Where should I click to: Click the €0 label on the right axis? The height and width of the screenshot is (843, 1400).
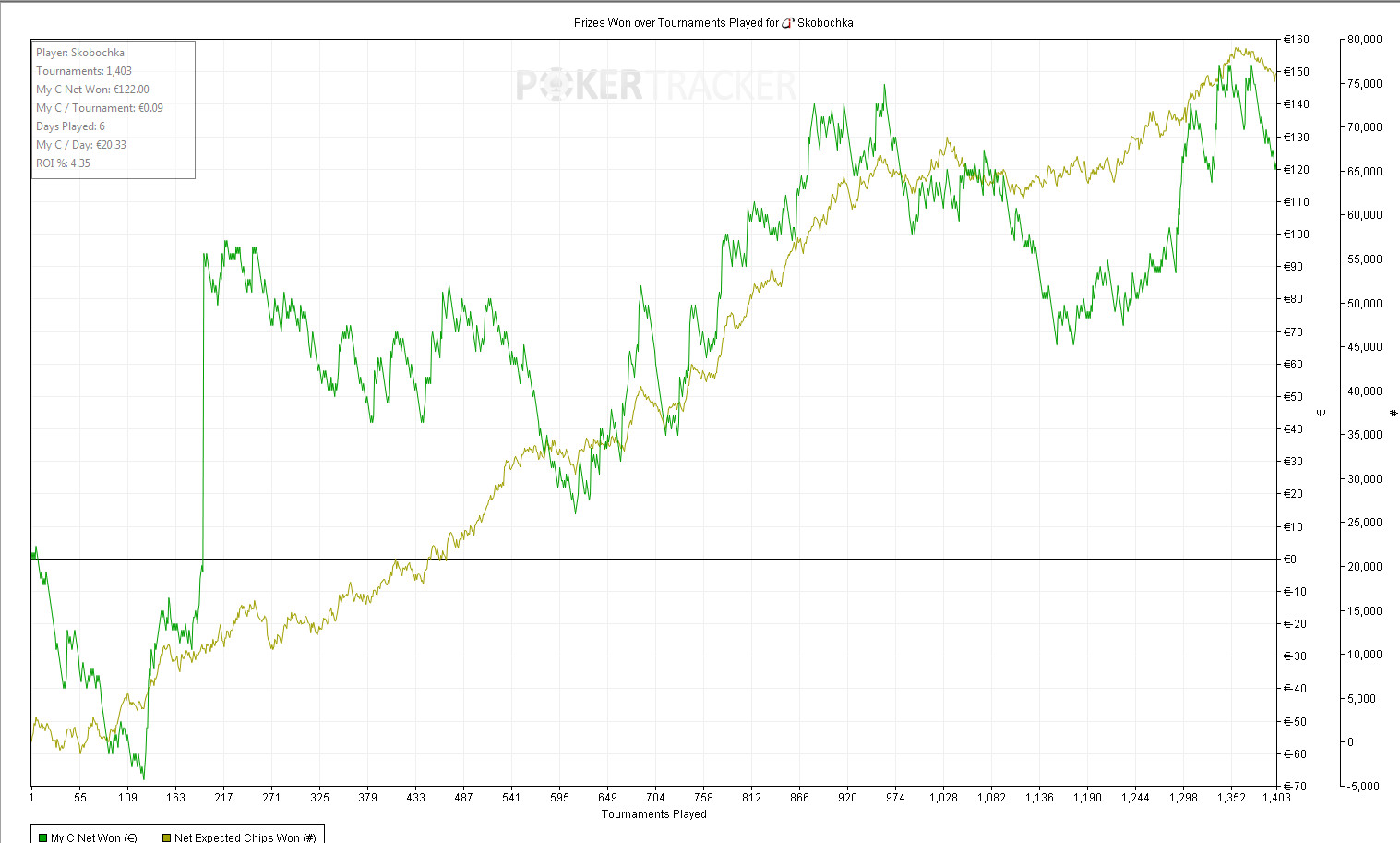tap(1290, 560)
